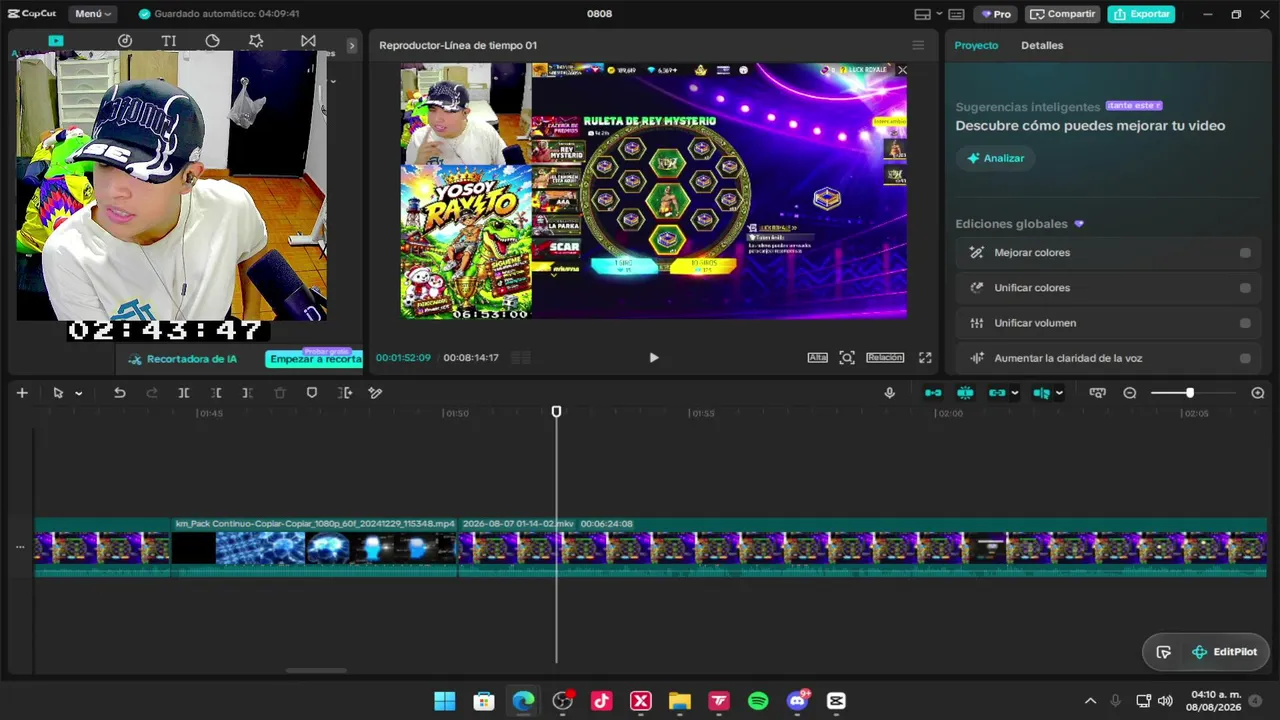
Task: Open the player panel options menu
Action: coord(918,45)
